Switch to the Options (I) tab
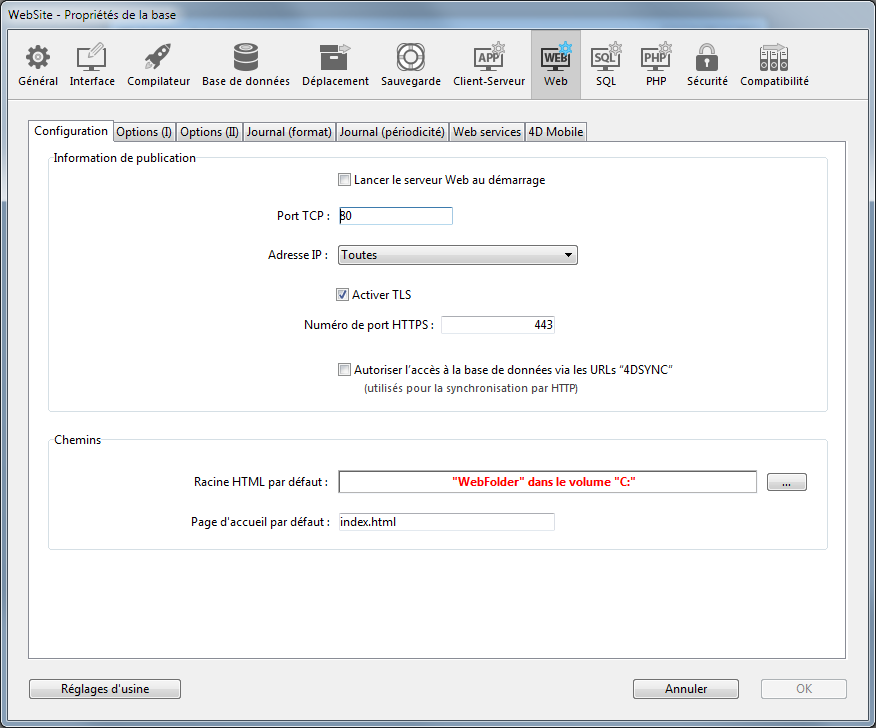Image resolution: width=876 pixels, height=728 pixels. 144,132
